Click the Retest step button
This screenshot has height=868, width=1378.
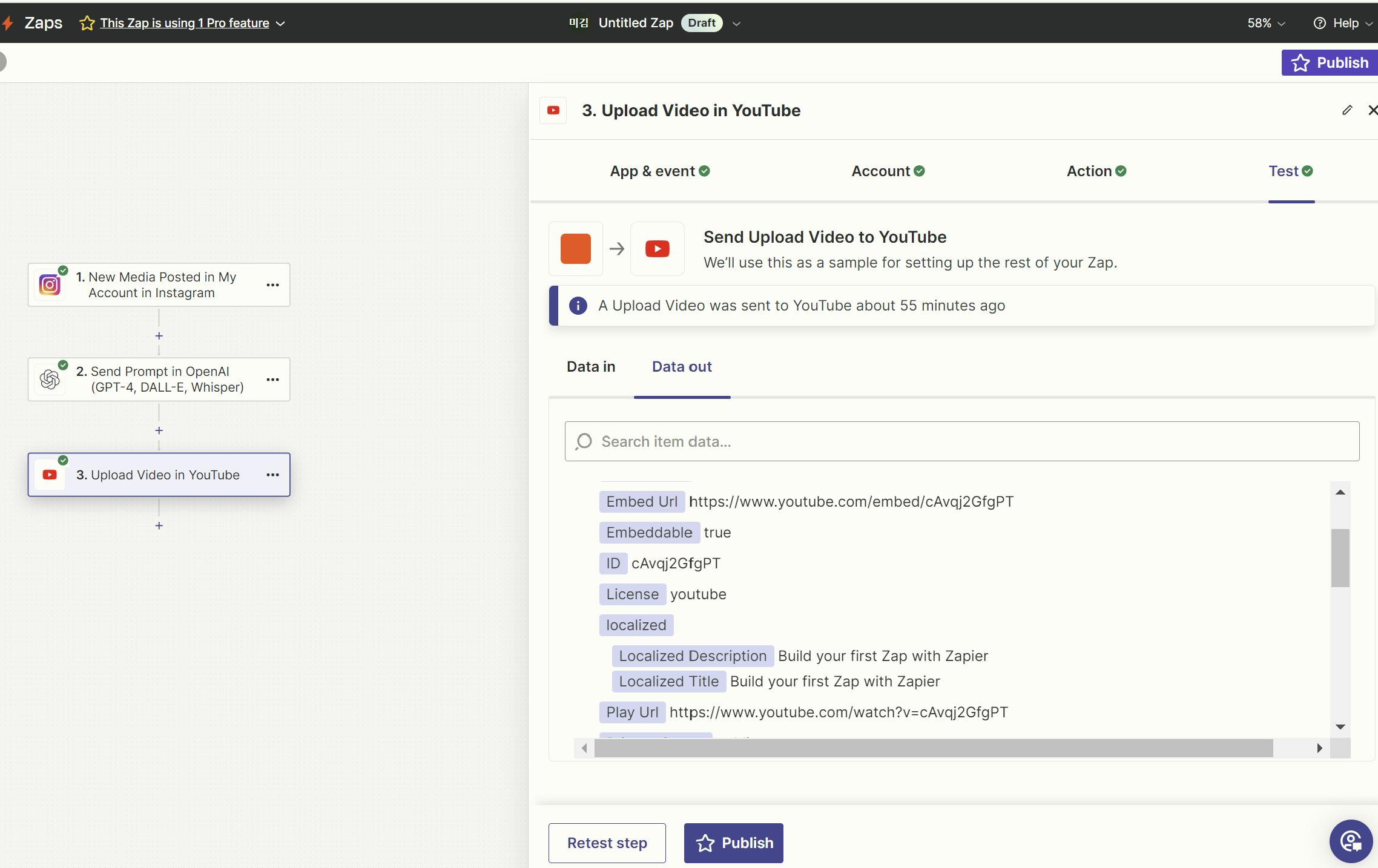coord(607,843)
